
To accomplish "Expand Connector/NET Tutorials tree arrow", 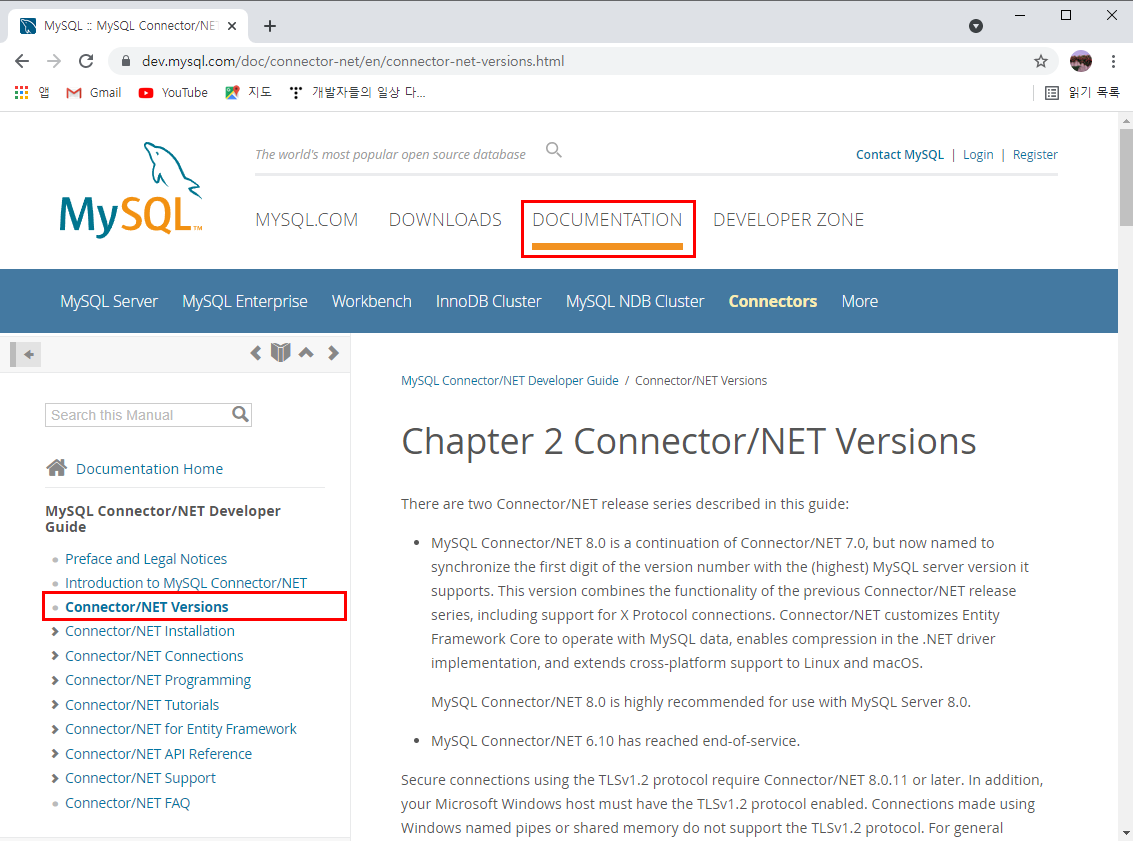I will [55, 704].
